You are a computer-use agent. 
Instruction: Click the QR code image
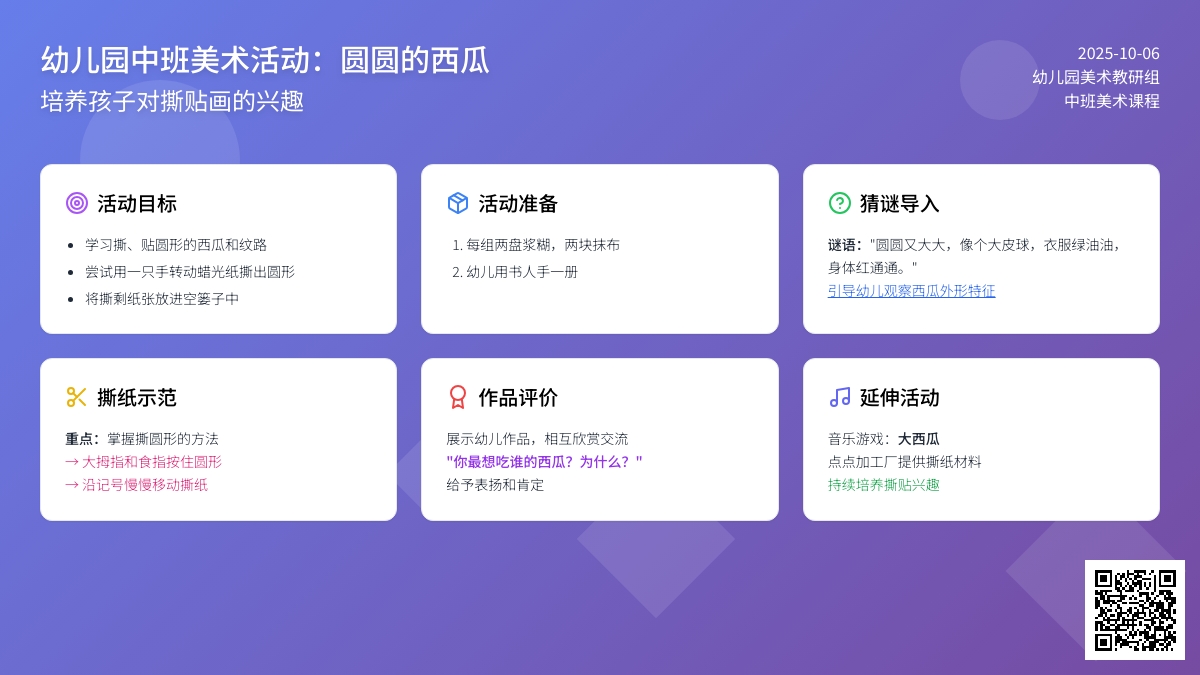1135,610
